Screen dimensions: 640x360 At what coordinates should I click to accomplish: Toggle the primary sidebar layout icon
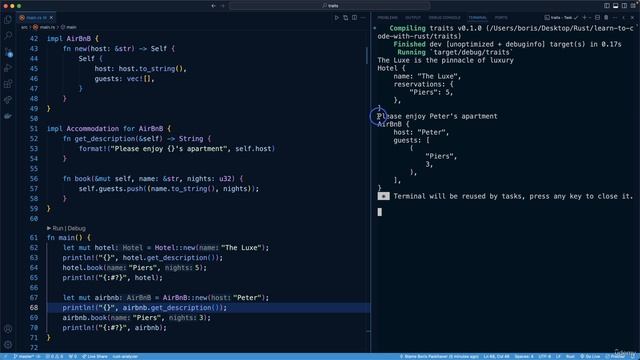607,6
